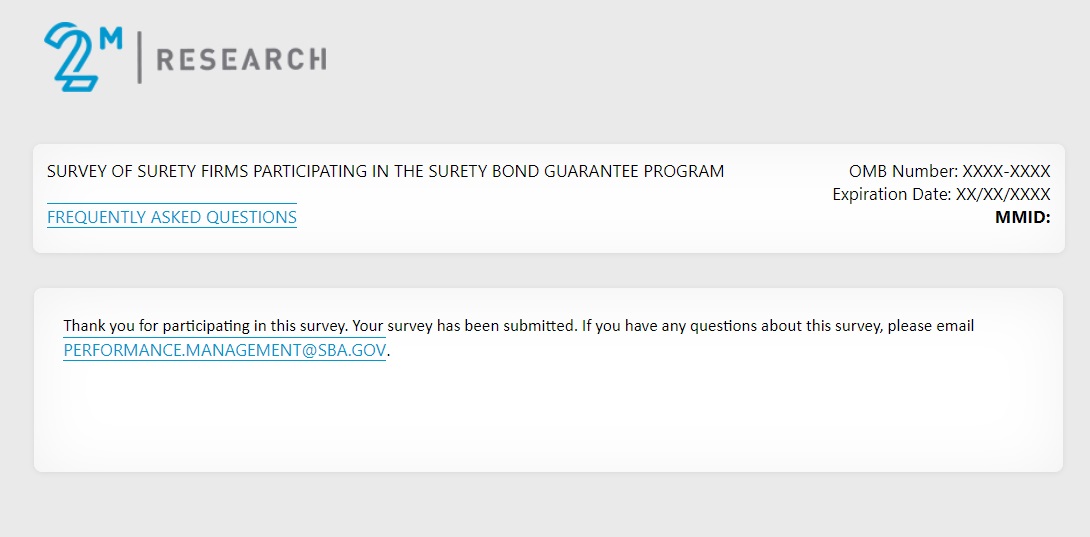The height and width of the screenshot is (537, 1090).
Task: Click the gray RESEARCH wordmark
Action: tap(240, 60)
